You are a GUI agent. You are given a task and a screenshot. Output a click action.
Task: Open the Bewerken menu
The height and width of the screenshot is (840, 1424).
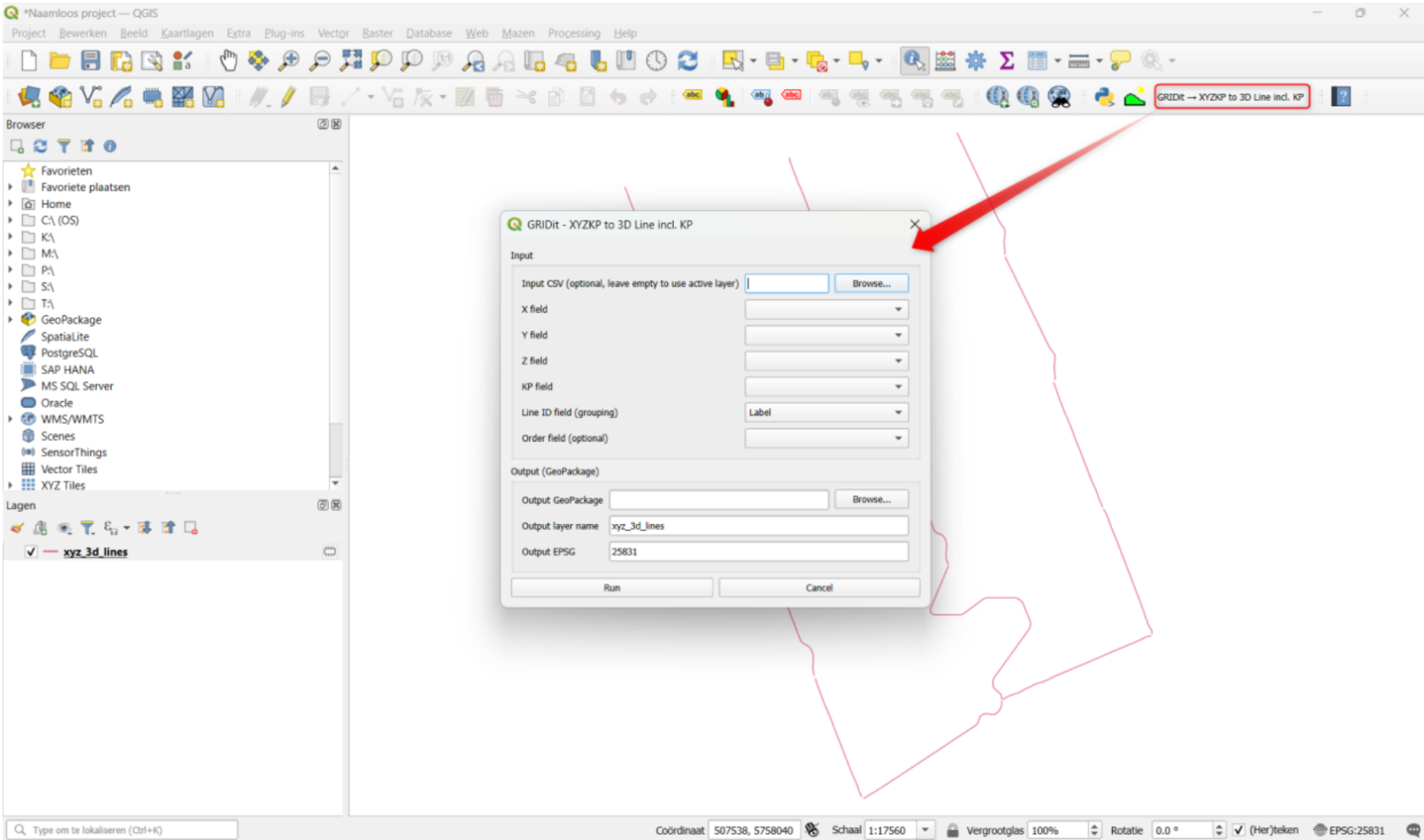click(x=83, y=33)
